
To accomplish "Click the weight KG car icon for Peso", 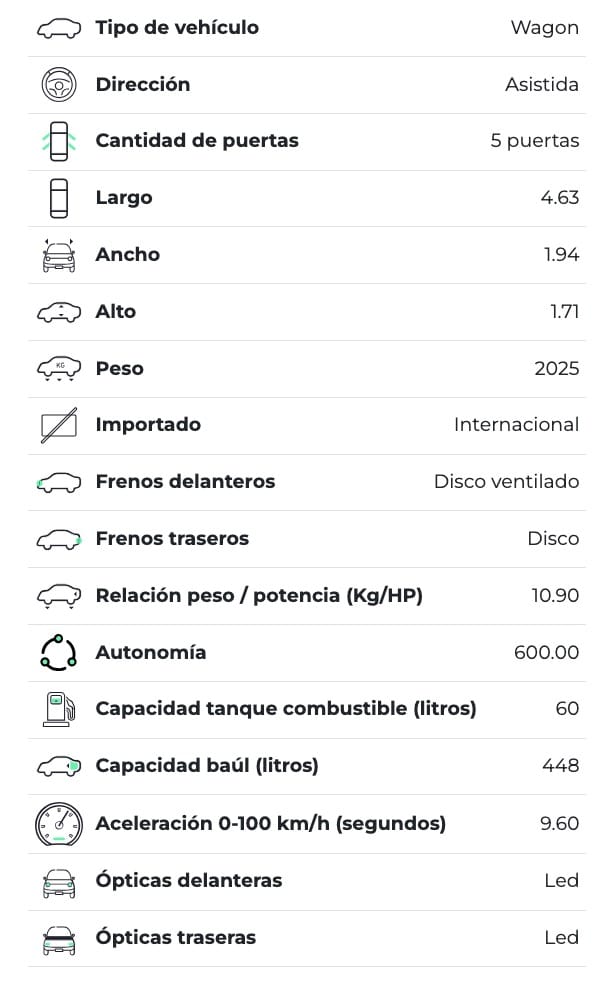I will point(58,369).
